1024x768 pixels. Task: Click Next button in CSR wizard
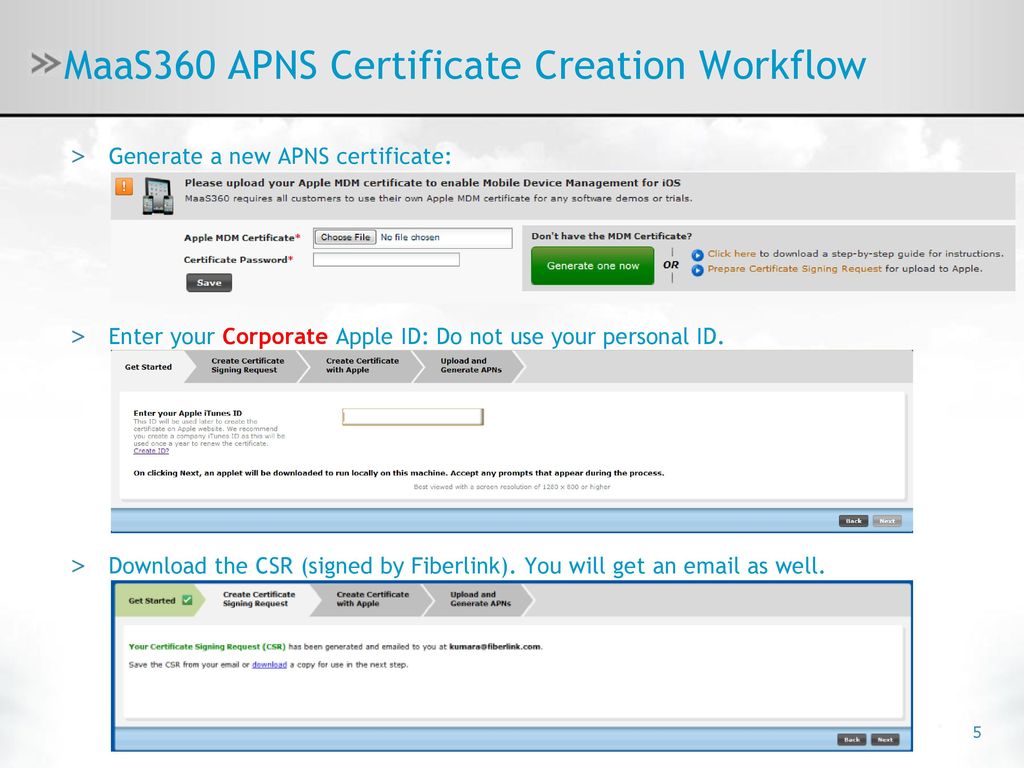point(885,740)
